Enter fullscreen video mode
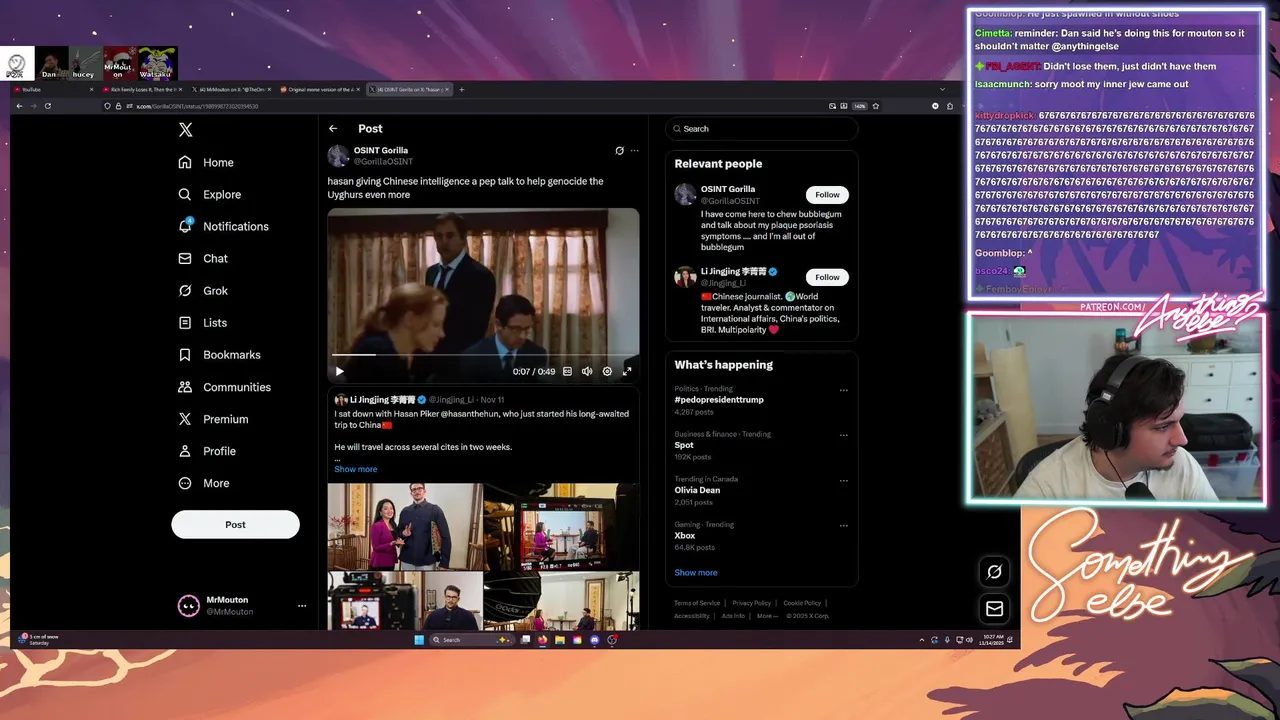The image size is (1280, 720). coord(627,371)
